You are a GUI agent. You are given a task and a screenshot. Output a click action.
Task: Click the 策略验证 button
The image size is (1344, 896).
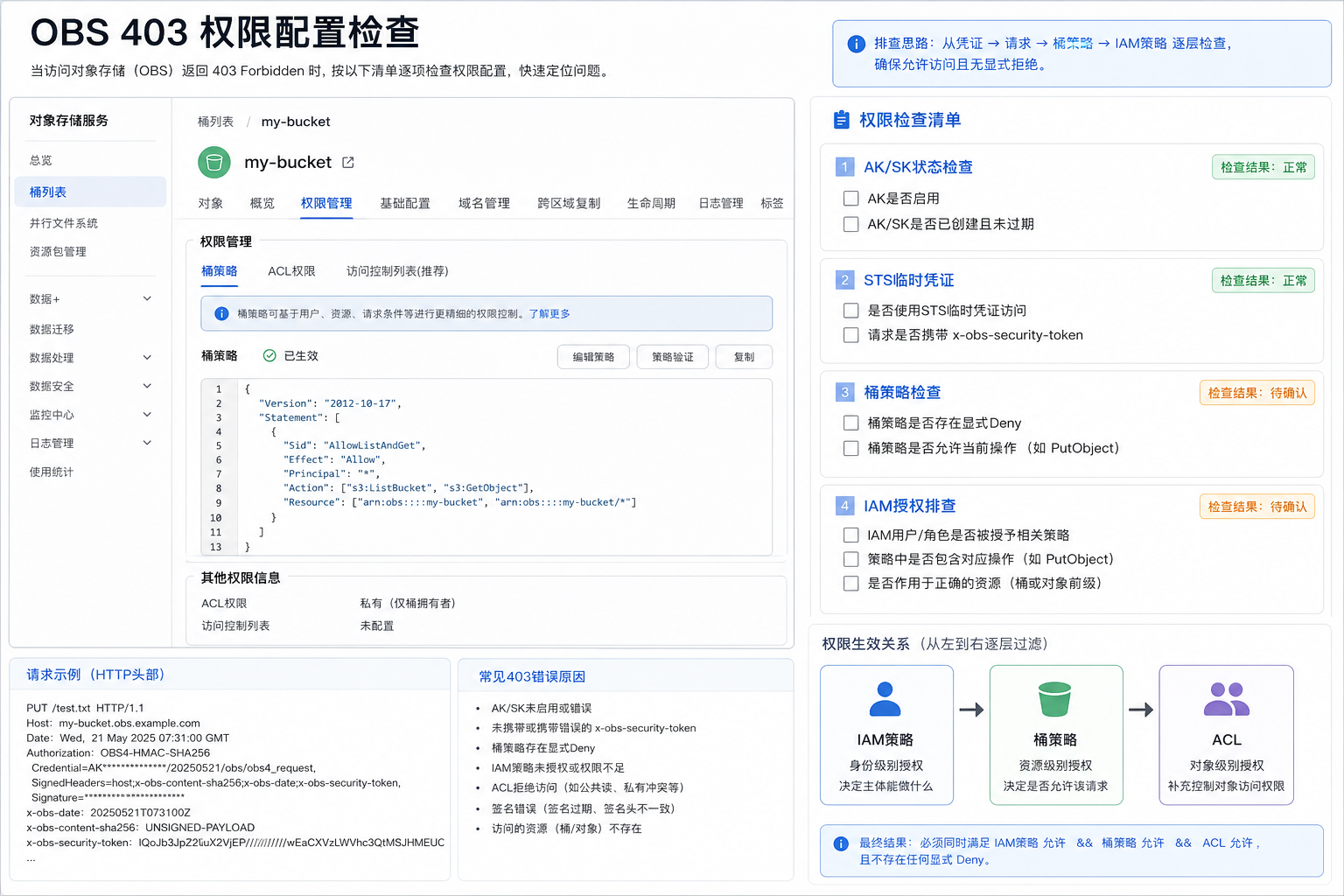pyautogui.click(x=673, y=357)
